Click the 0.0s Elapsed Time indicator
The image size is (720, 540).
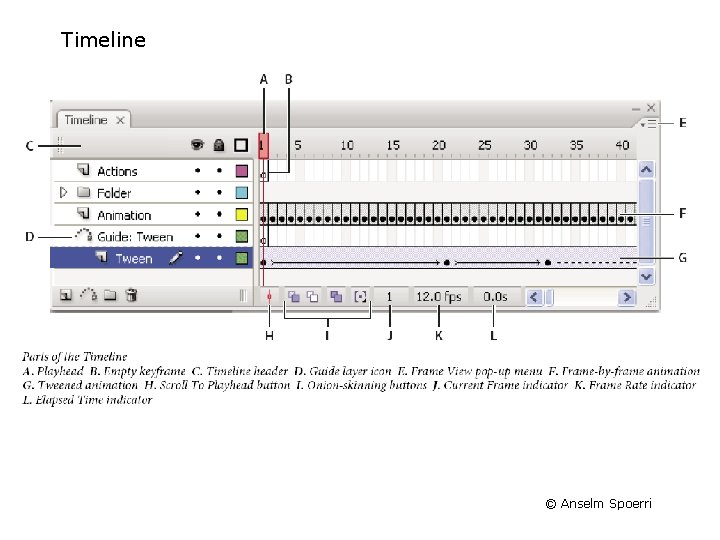coord(495,297)
